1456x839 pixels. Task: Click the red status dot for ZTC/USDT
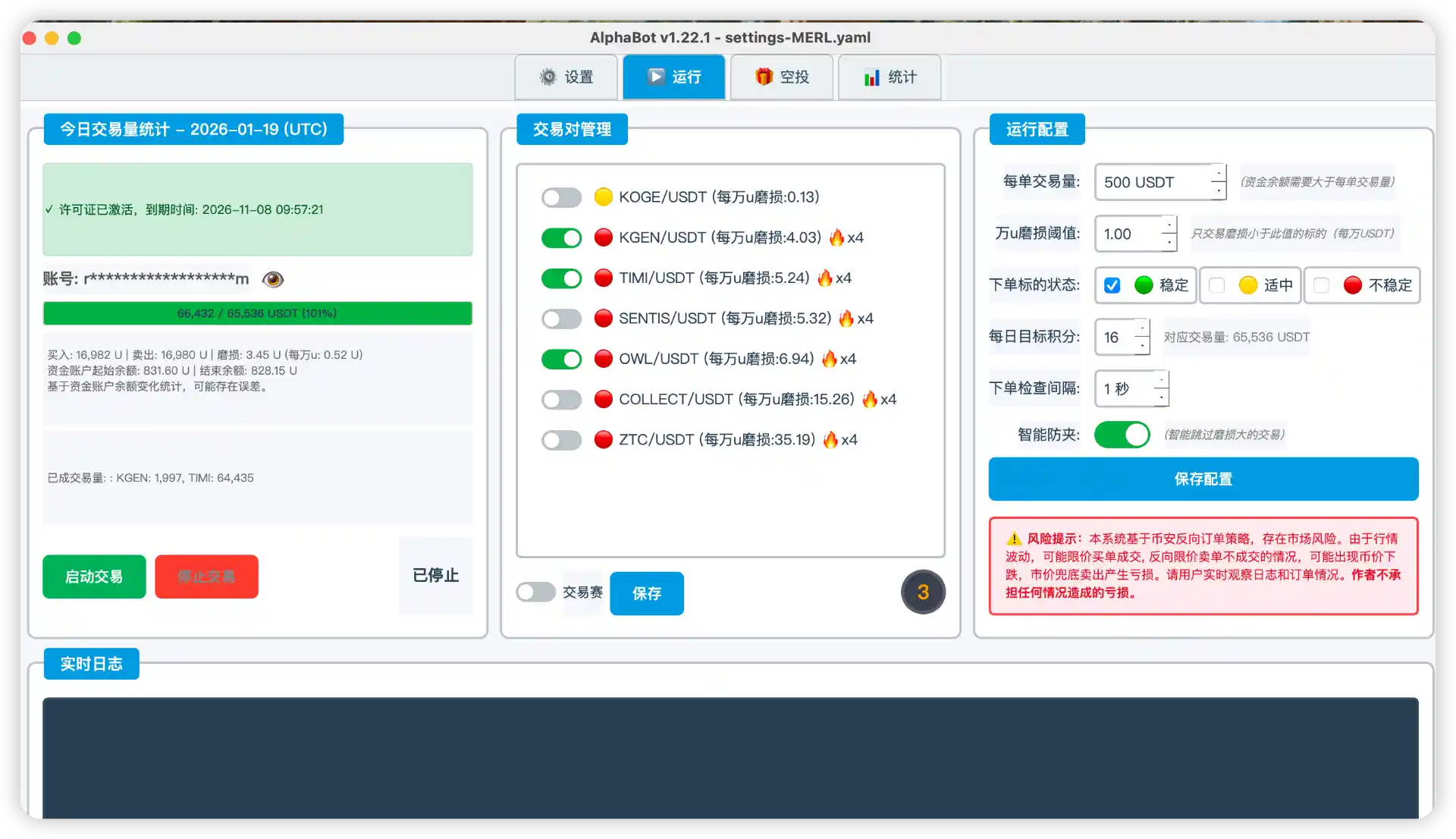(603, 440)
